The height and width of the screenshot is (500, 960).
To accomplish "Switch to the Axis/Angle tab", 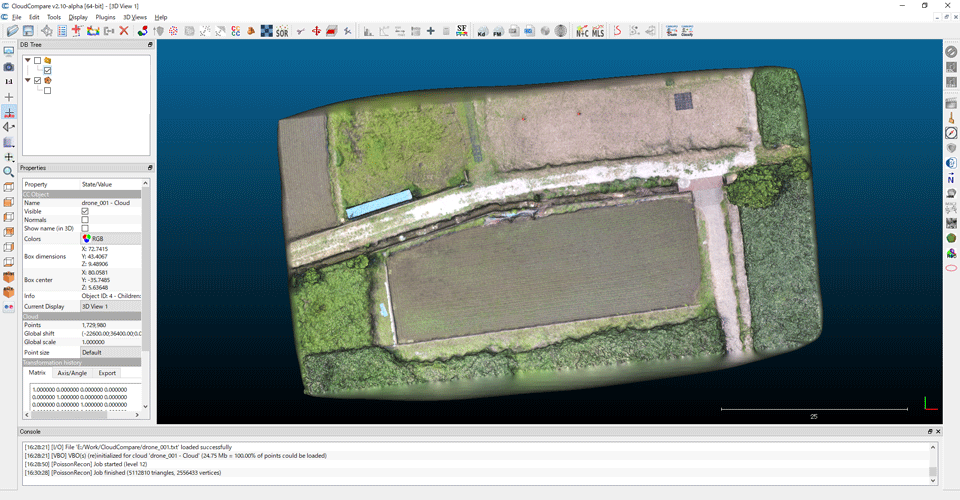I will (72, 373).
